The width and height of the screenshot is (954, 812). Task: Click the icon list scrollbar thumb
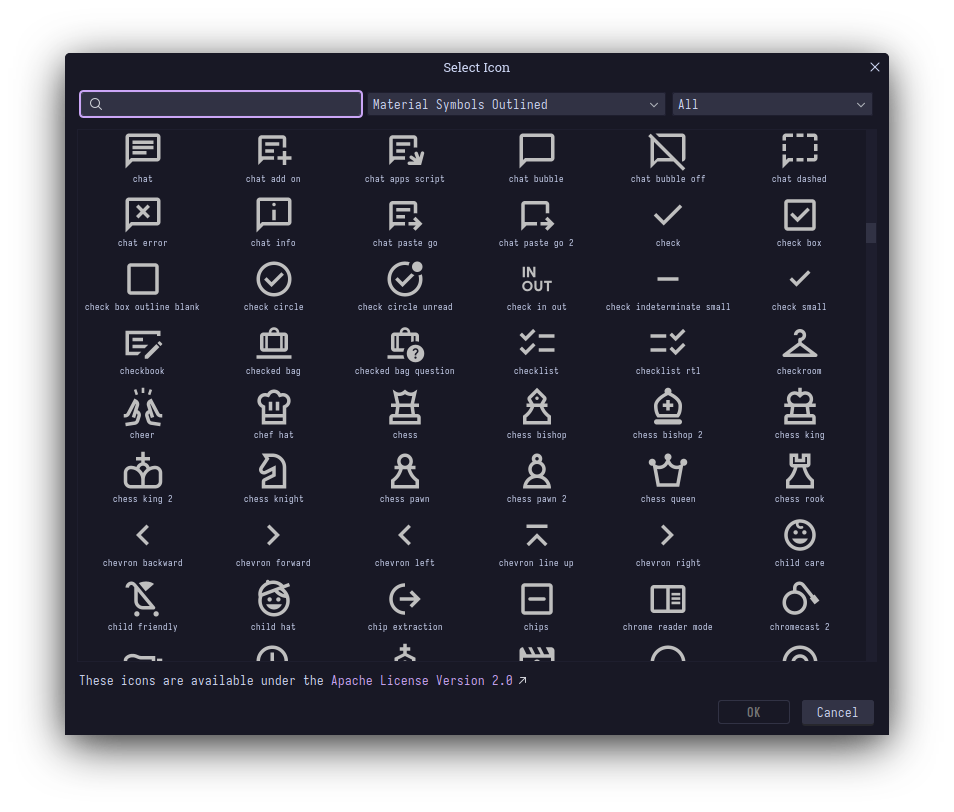tap(871, 233)
